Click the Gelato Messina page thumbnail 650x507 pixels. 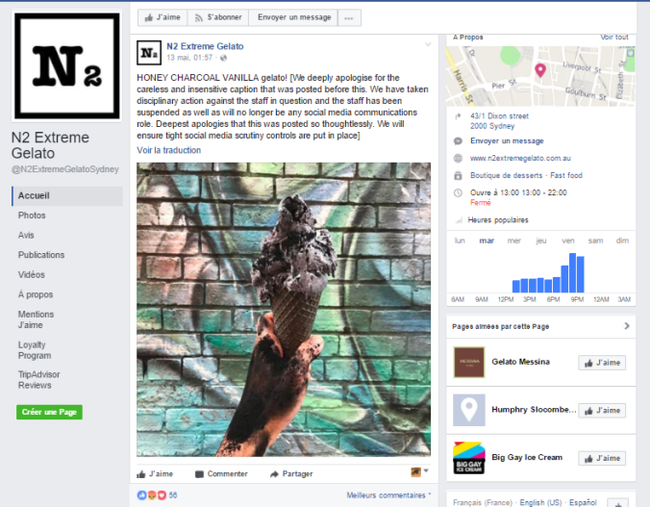tap(469, 362)
